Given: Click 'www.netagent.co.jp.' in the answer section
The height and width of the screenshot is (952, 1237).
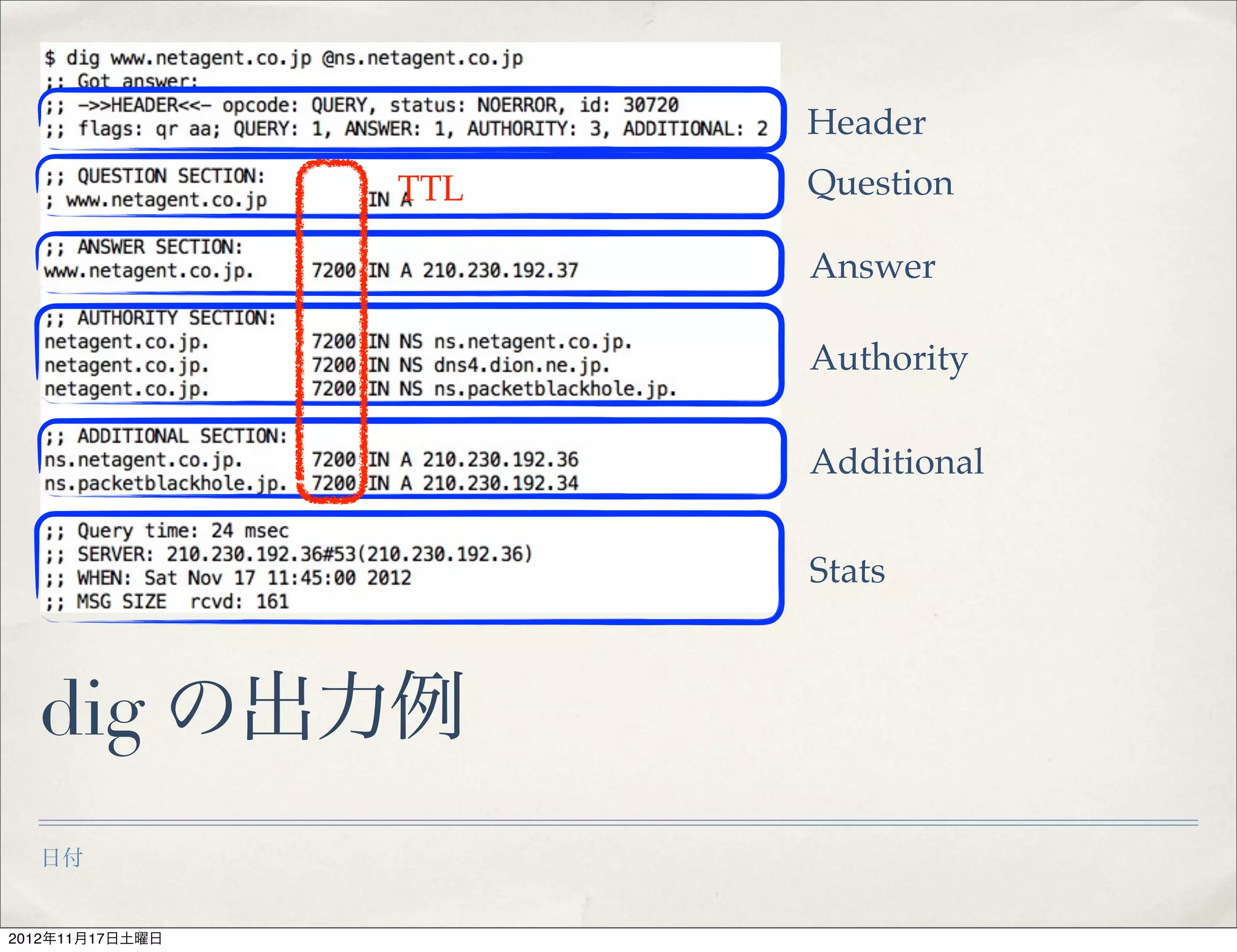Looking at the screenshot, I should pyautogui.click(x=149, y=271).
